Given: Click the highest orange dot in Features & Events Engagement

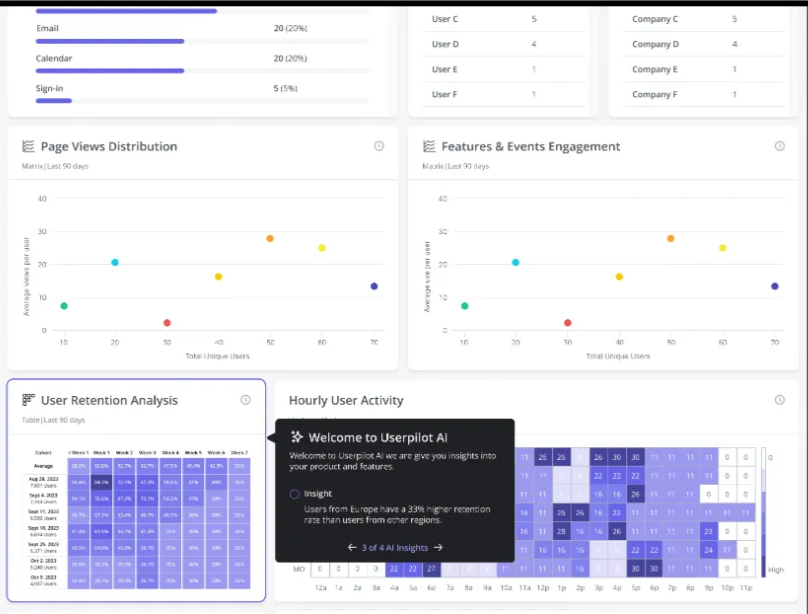Looking at the screenshot, I should (670, 238).
